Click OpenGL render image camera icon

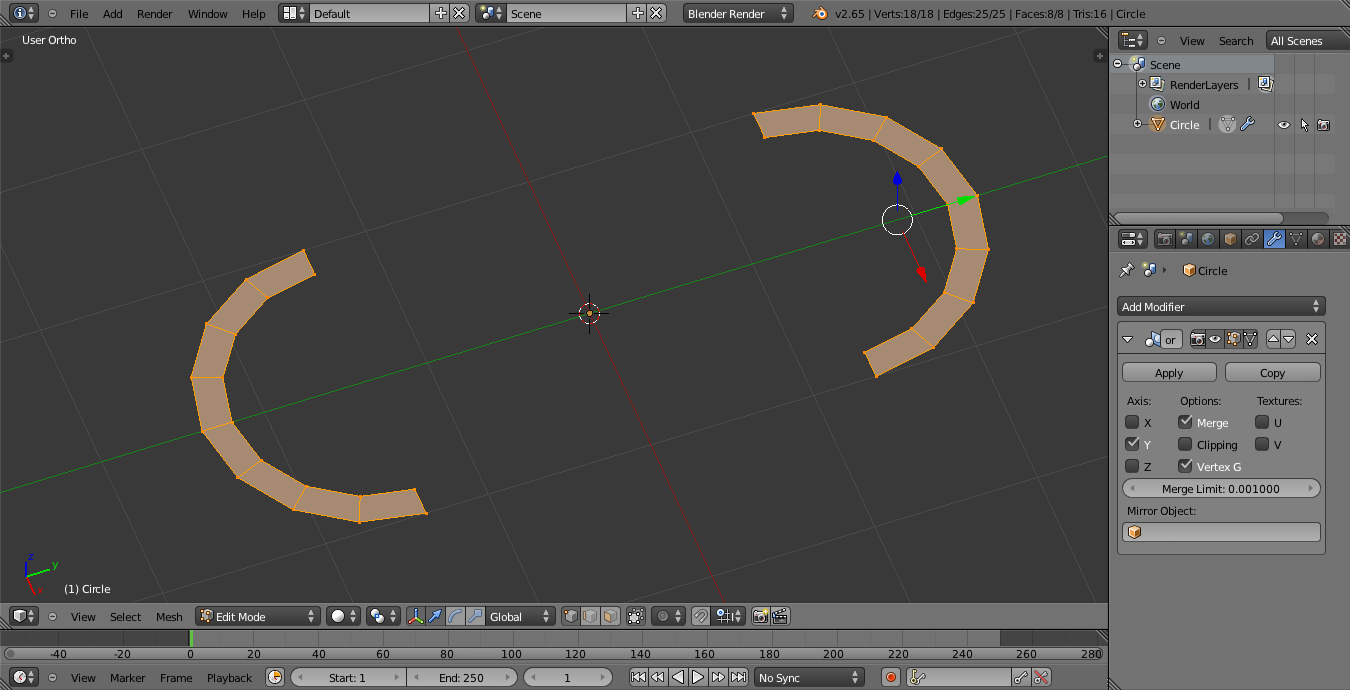coord(761,616)
